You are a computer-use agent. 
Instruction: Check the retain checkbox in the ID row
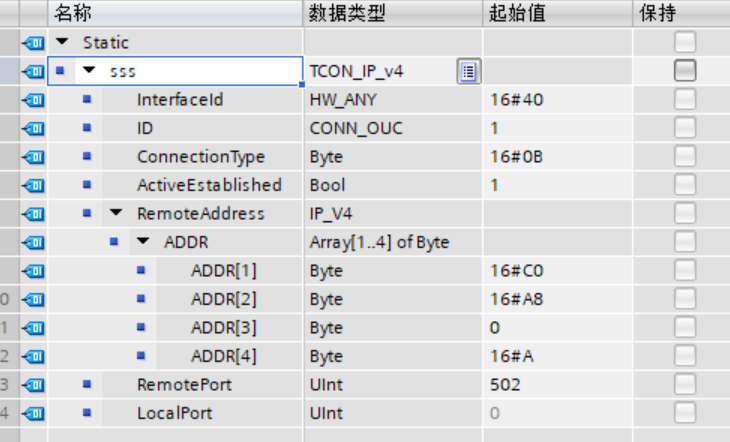684,128
